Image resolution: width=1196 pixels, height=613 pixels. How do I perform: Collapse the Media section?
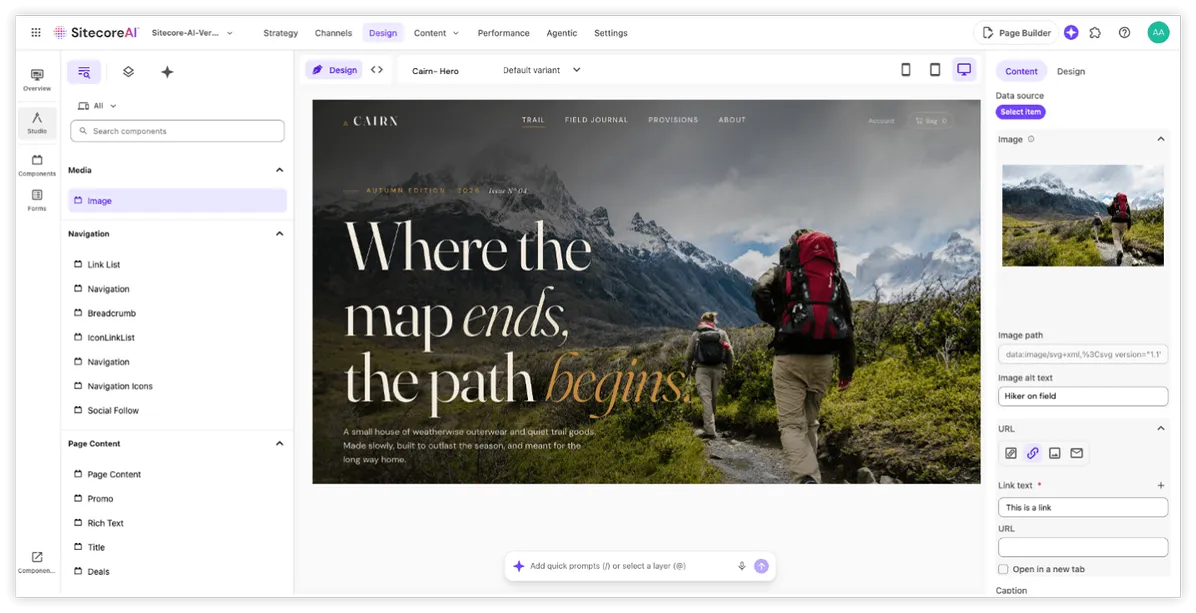click(x=279, y=170)
